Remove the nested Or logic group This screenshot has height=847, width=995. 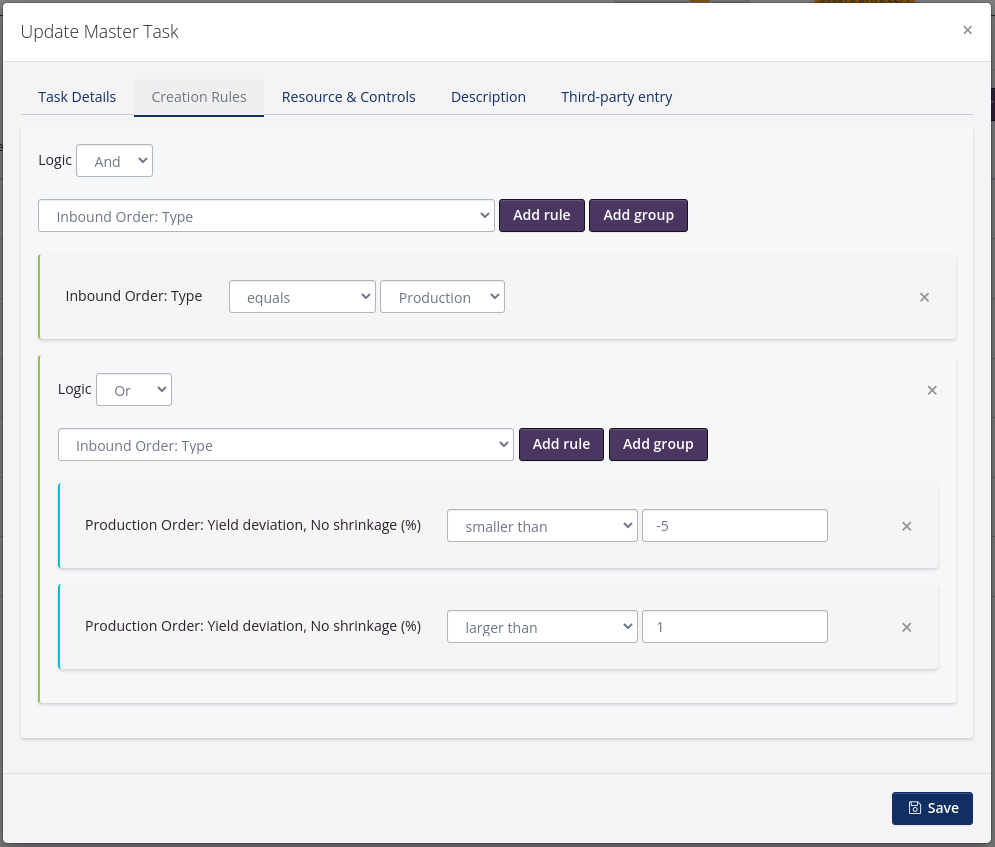coord(932,390)
